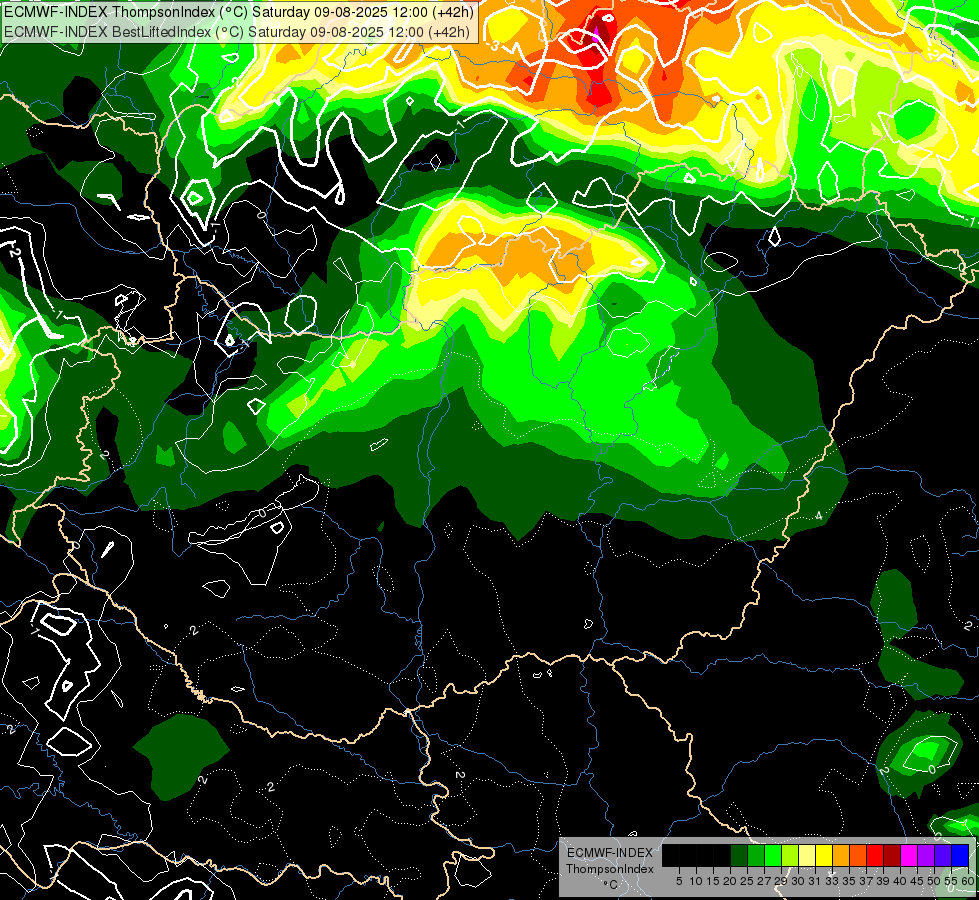The height and width of the screenshot is (900, 979).
Task: Pick the pale yellow 30–31 legend swatch
Action: tap(807, 855)
